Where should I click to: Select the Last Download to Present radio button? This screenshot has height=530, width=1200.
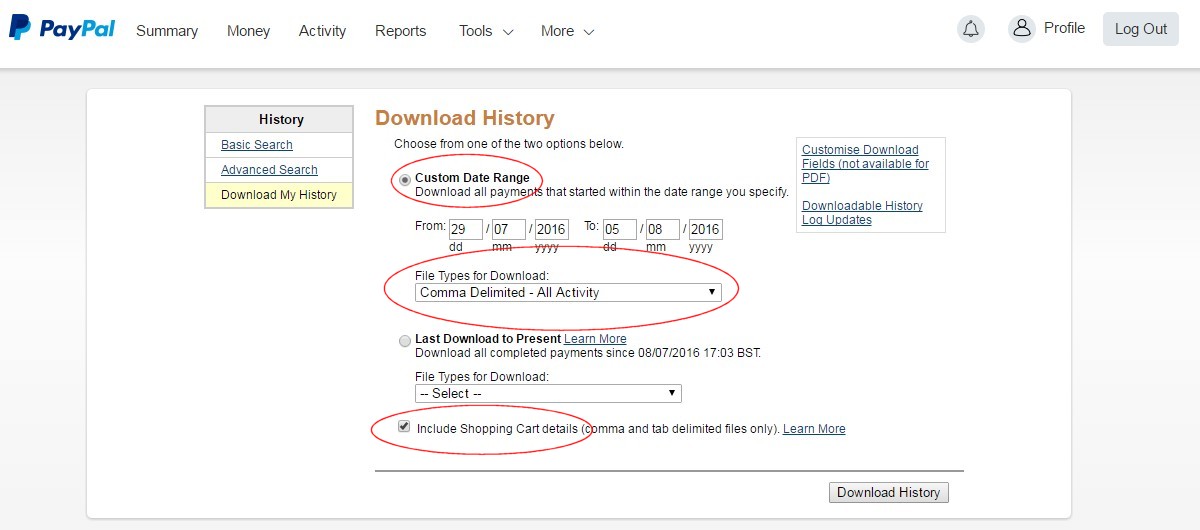pyautogui.click(x=405, y=341)
